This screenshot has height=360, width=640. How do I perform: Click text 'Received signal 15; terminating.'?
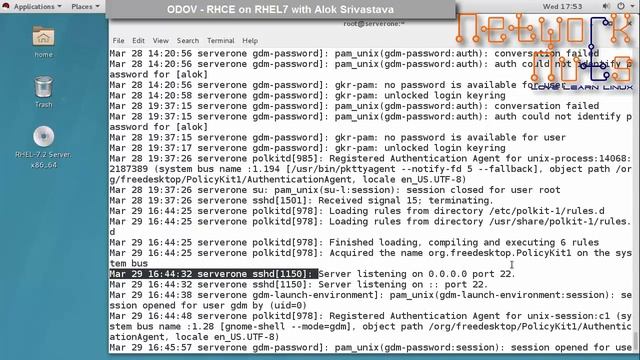[x=406, y=200]
